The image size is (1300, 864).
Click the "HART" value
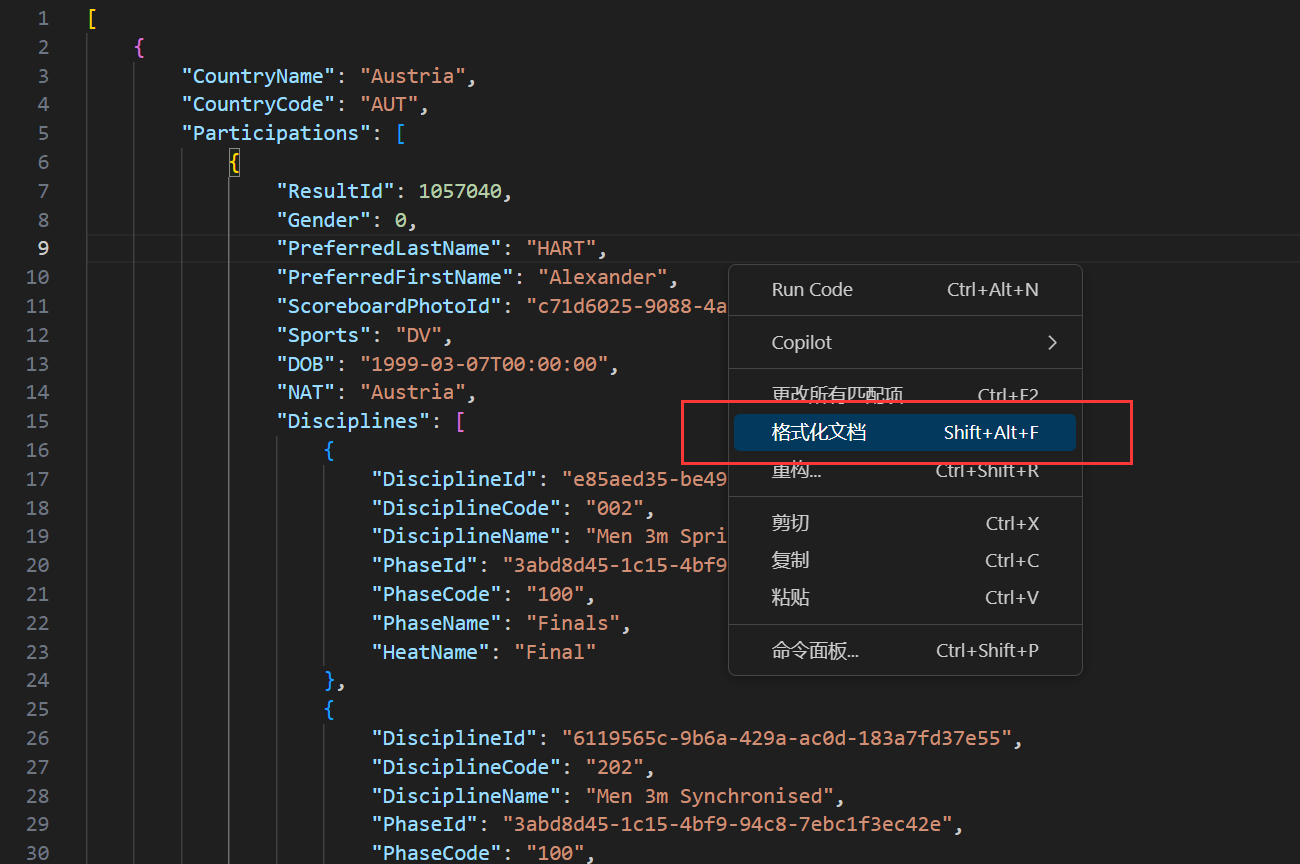[x=562, y=248]
